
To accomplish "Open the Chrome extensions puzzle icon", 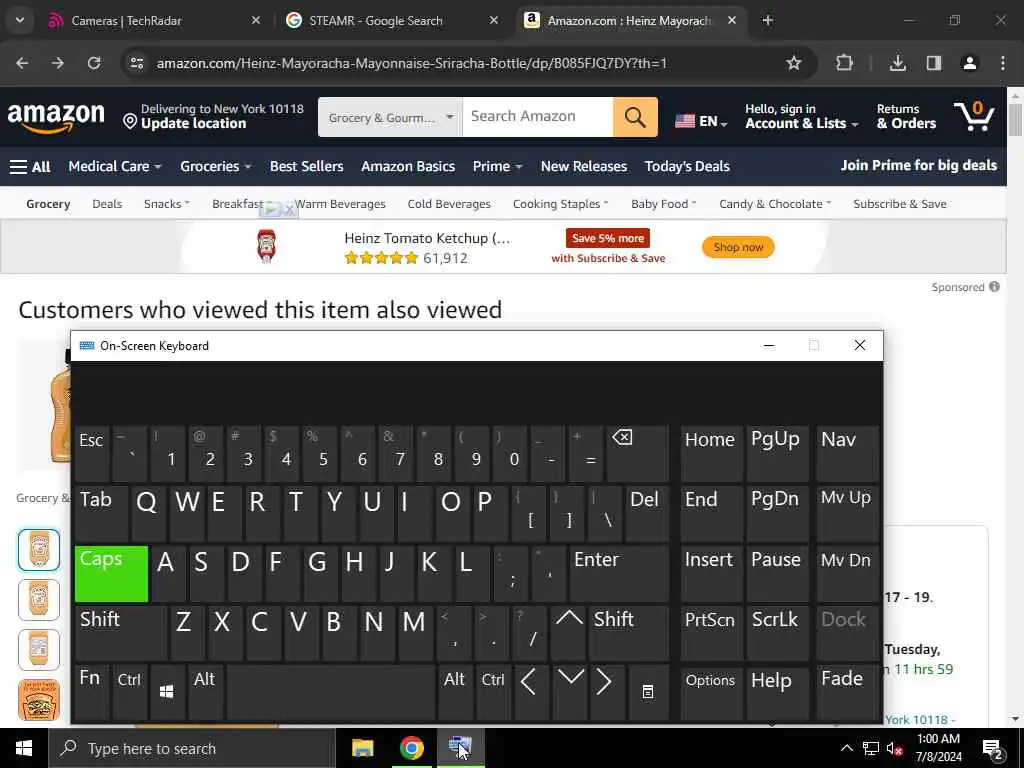I will tap(844, 63).
